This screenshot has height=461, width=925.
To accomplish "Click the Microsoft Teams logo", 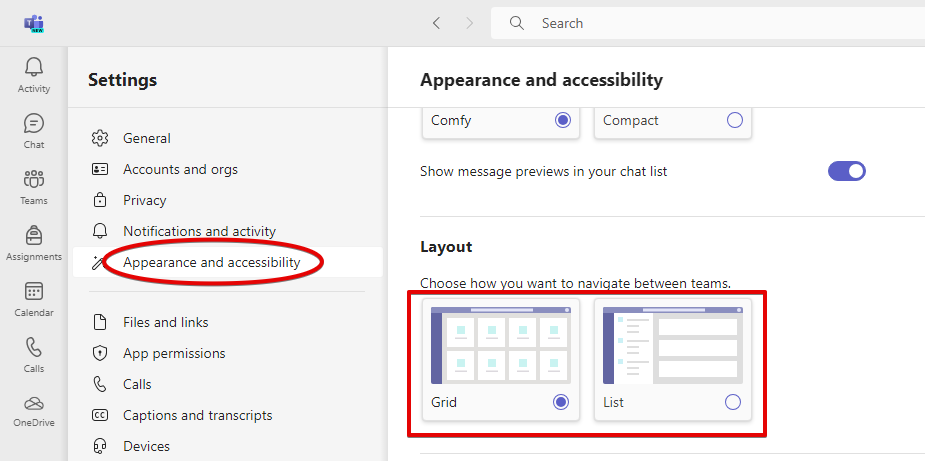I will (35, 23).
